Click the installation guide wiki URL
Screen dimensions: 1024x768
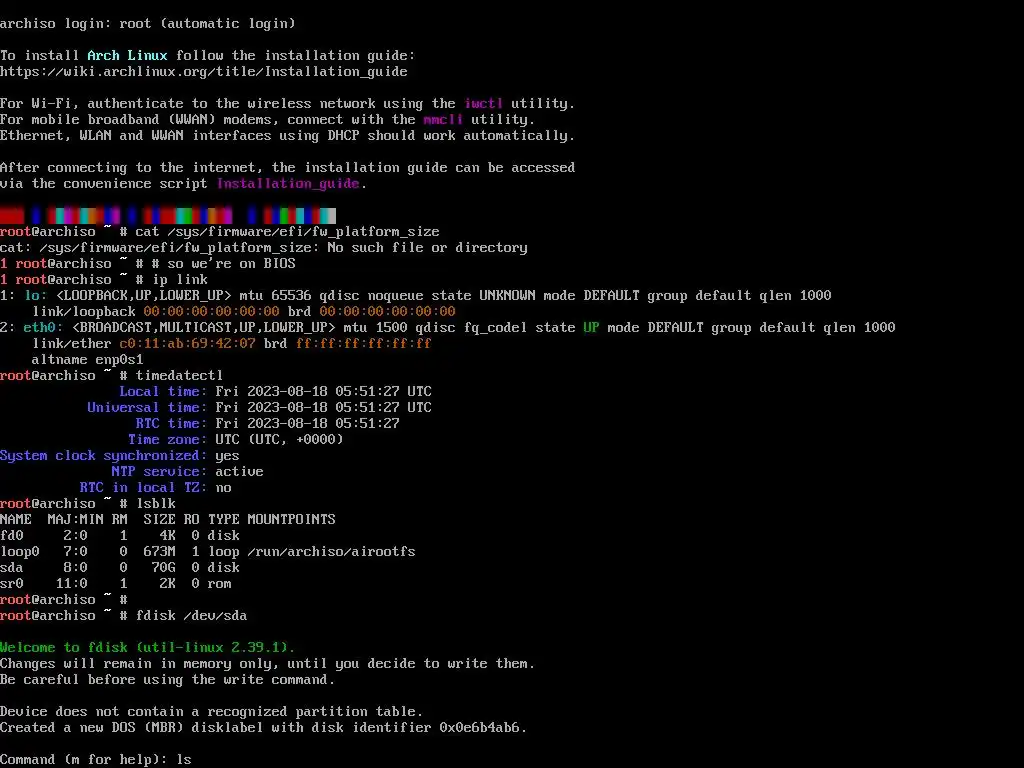[x=204, y=72]
